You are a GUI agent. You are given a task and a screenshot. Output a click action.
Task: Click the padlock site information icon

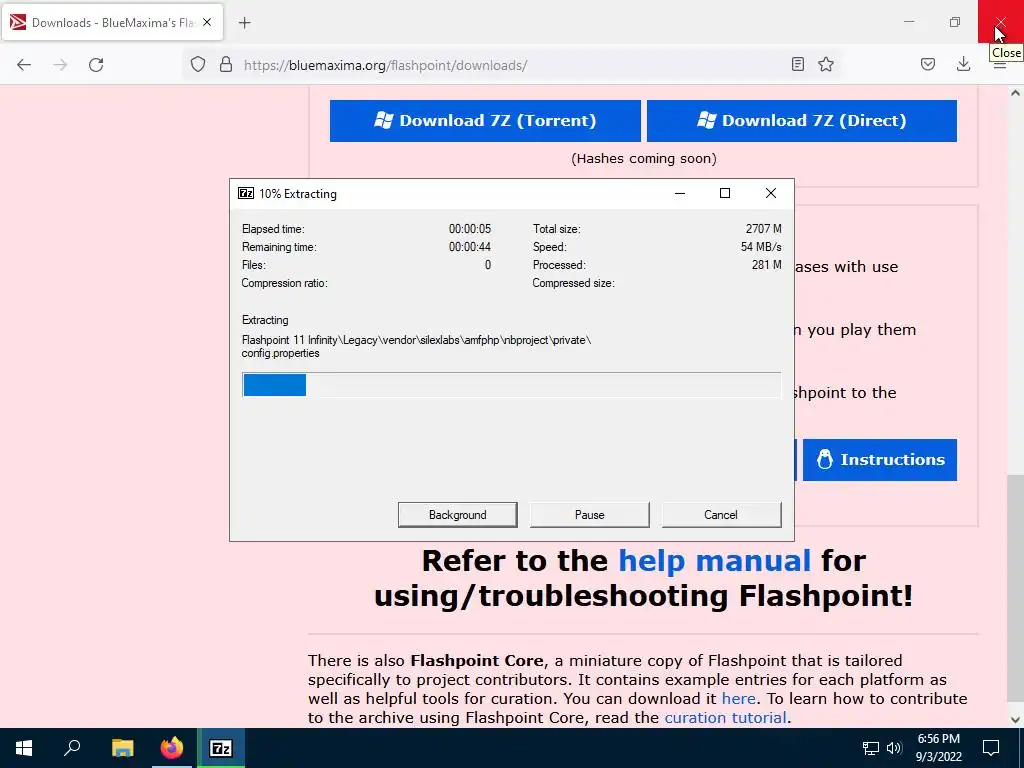pyautogui.click(x=226, y=65)
